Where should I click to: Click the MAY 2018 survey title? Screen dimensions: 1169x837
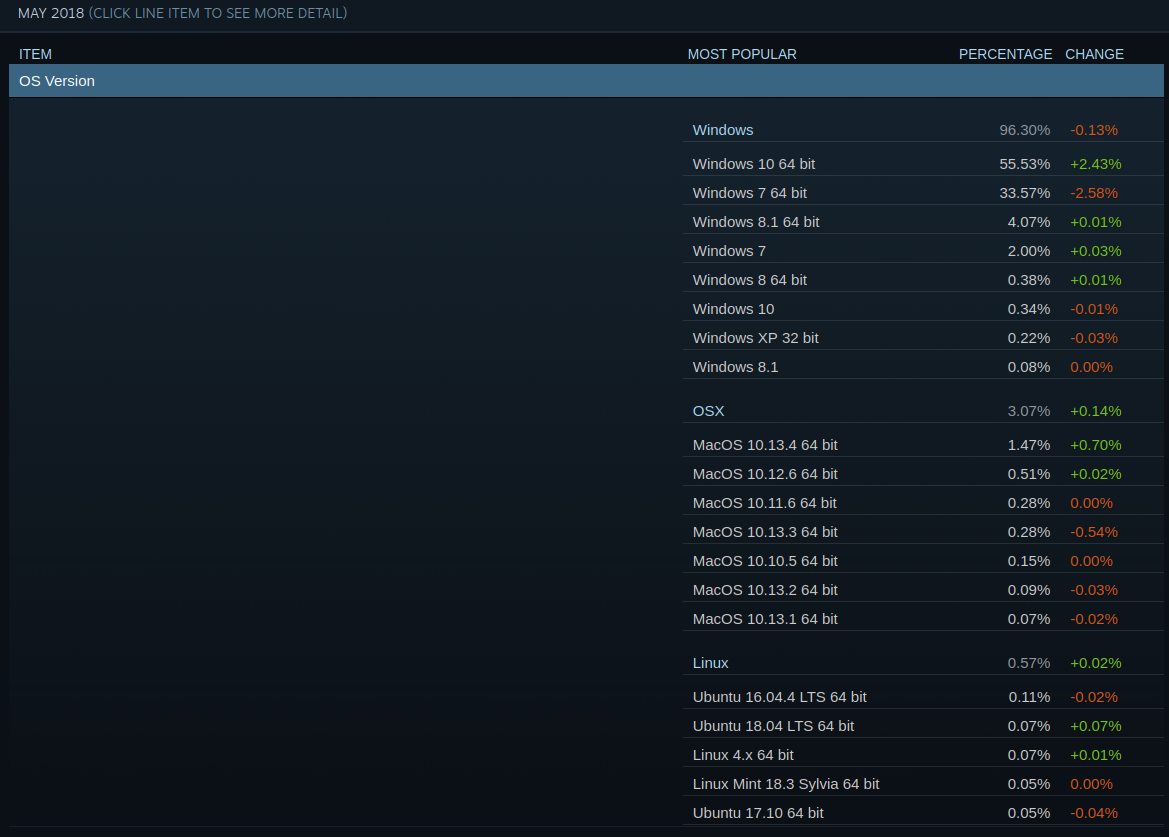tap(51, 13)
